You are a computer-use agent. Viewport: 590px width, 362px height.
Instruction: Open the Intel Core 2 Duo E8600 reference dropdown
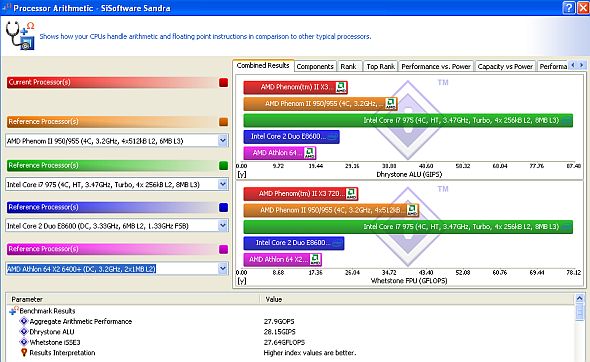click(223, 226)
